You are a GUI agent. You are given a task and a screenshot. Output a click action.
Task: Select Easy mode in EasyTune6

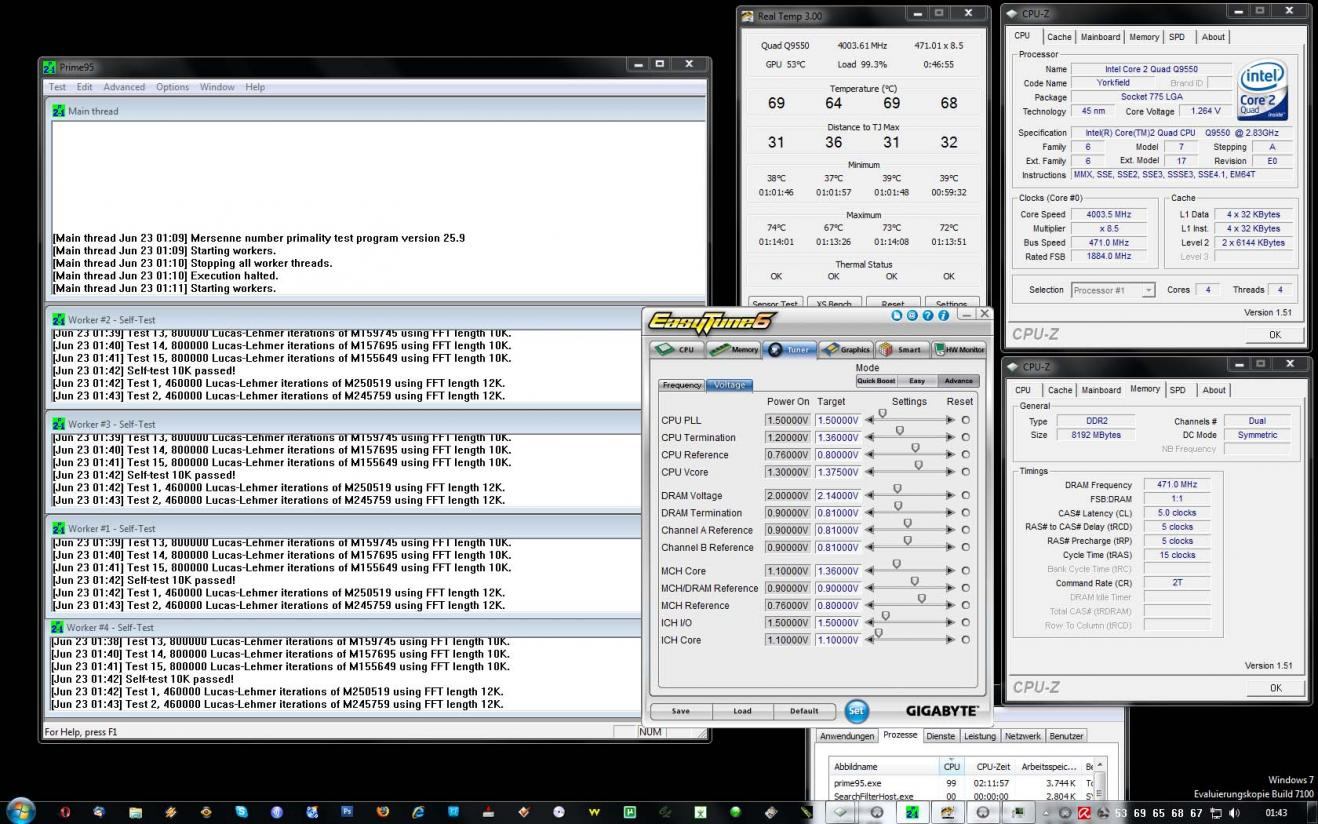pos(917,381)
